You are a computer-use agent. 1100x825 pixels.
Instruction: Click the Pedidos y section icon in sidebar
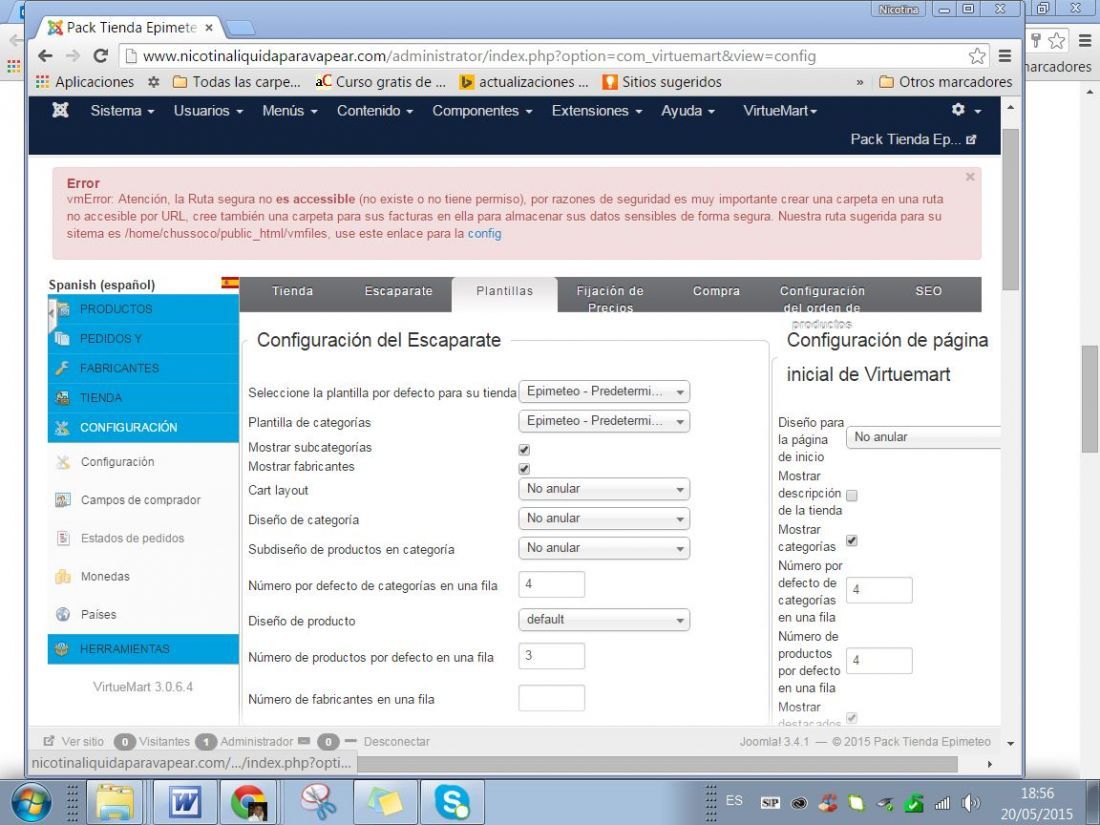click(62, 339)
